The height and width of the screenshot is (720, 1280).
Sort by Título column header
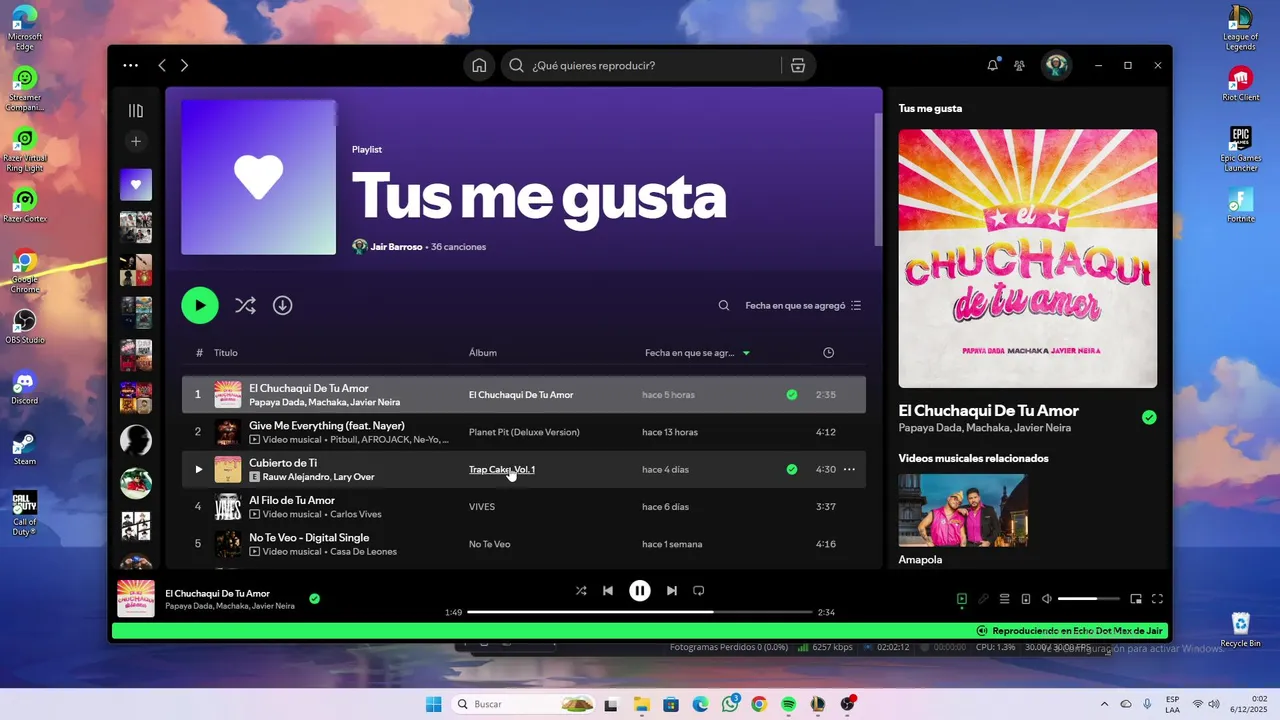pyautogui.click(x=226, y=353)
